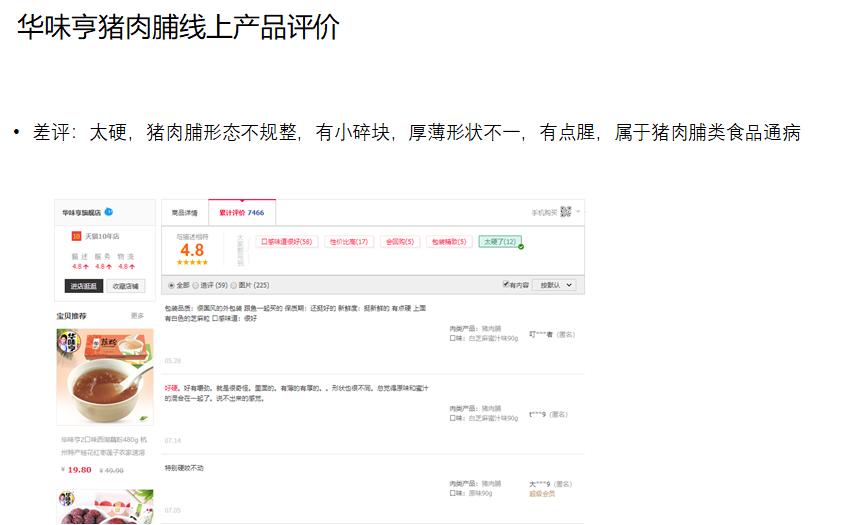The height and width of the screenshot is (525, 848).
Task: Click the 天猫10年店 label text
Action: pos(102,236)
